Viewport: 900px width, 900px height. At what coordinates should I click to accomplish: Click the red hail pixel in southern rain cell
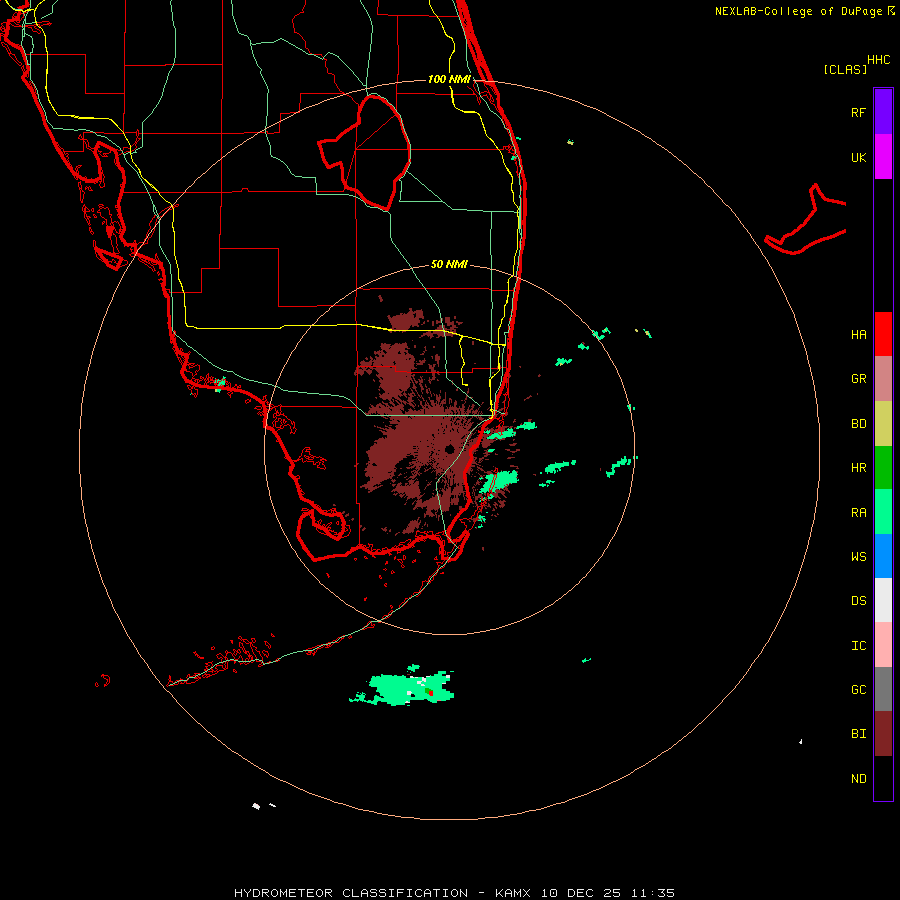(x=430, y=693)
